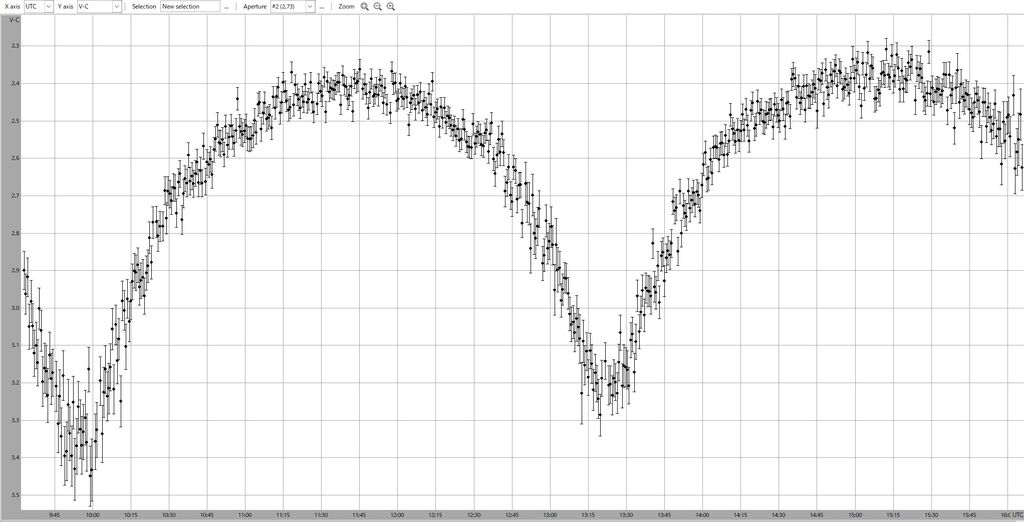The width and height of the screenshot is (1024, 522).
Task: Click the 14:45 time tick label
Action: pyautogui.click(x=816, y=515)
